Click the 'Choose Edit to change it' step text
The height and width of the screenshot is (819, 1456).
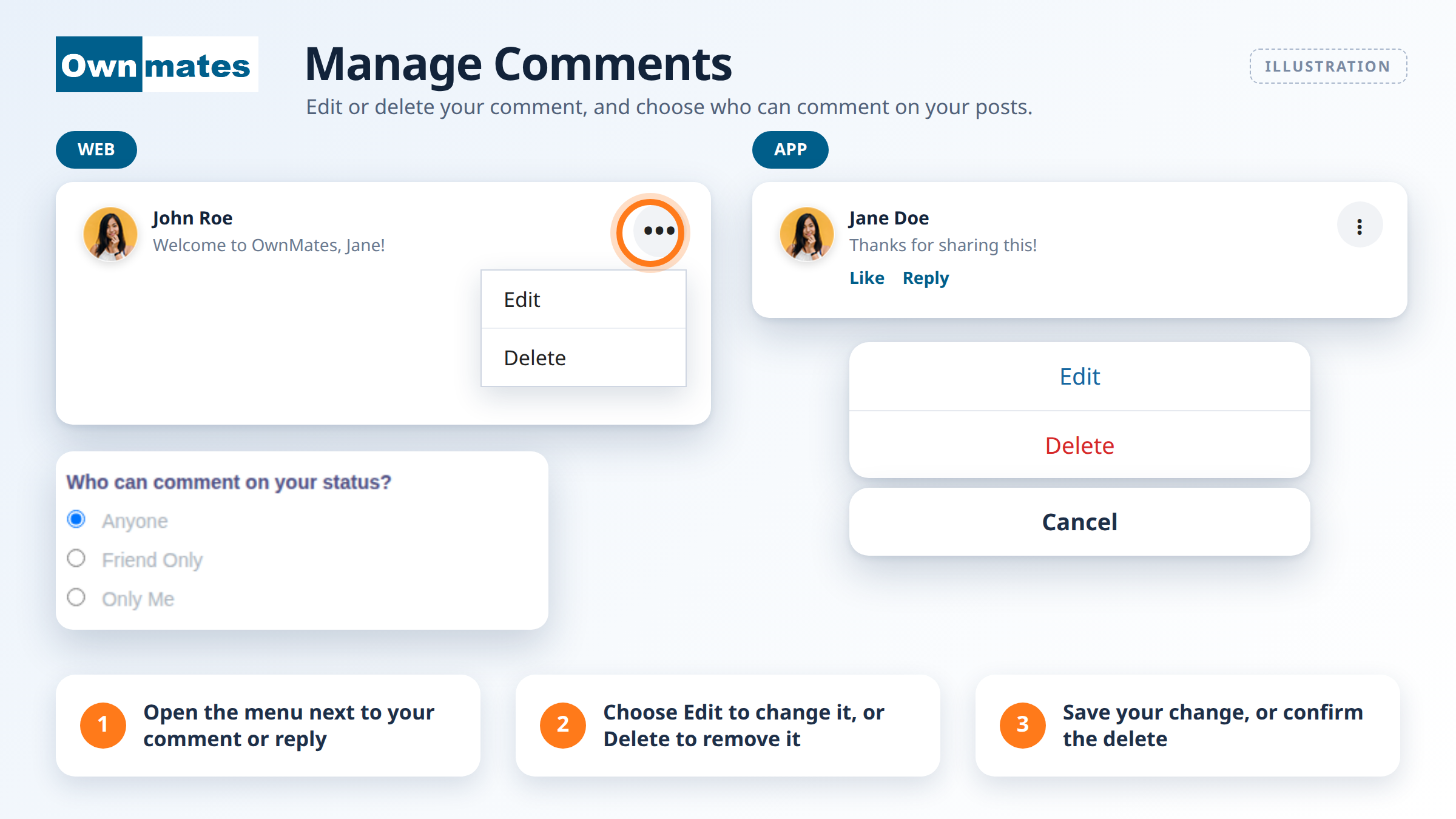744,726
